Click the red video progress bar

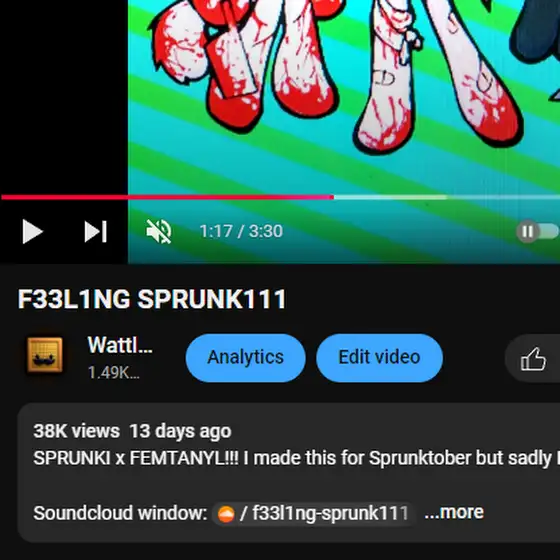tap(168, 197)
